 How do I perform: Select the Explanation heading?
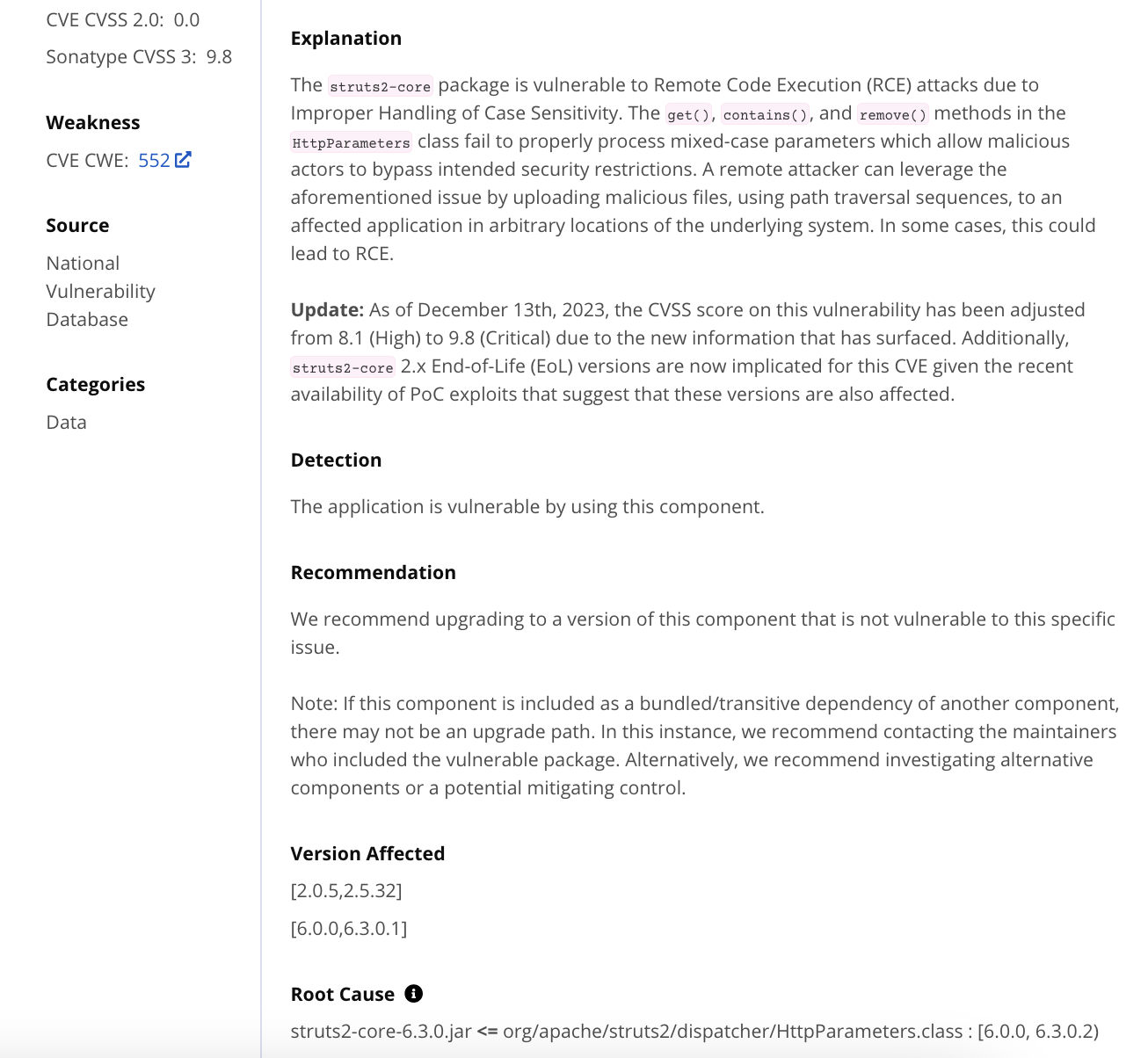[346, 39]
